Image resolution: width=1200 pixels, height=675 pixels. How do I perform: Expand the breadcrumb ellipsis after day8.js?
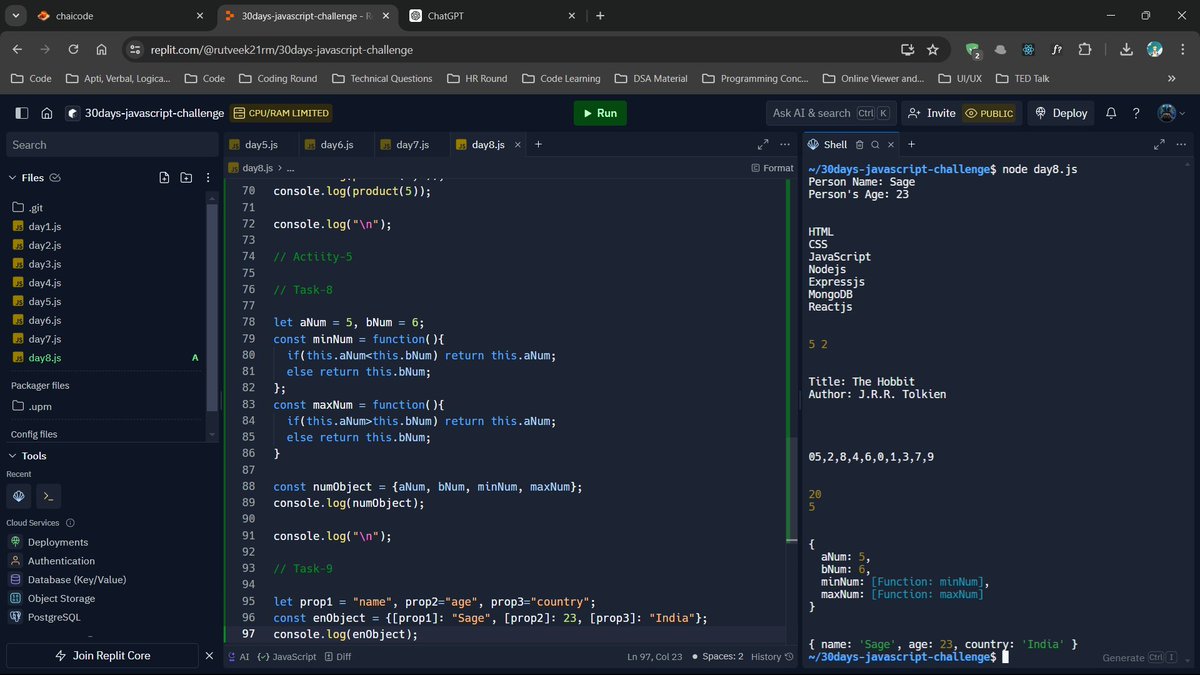291,169
